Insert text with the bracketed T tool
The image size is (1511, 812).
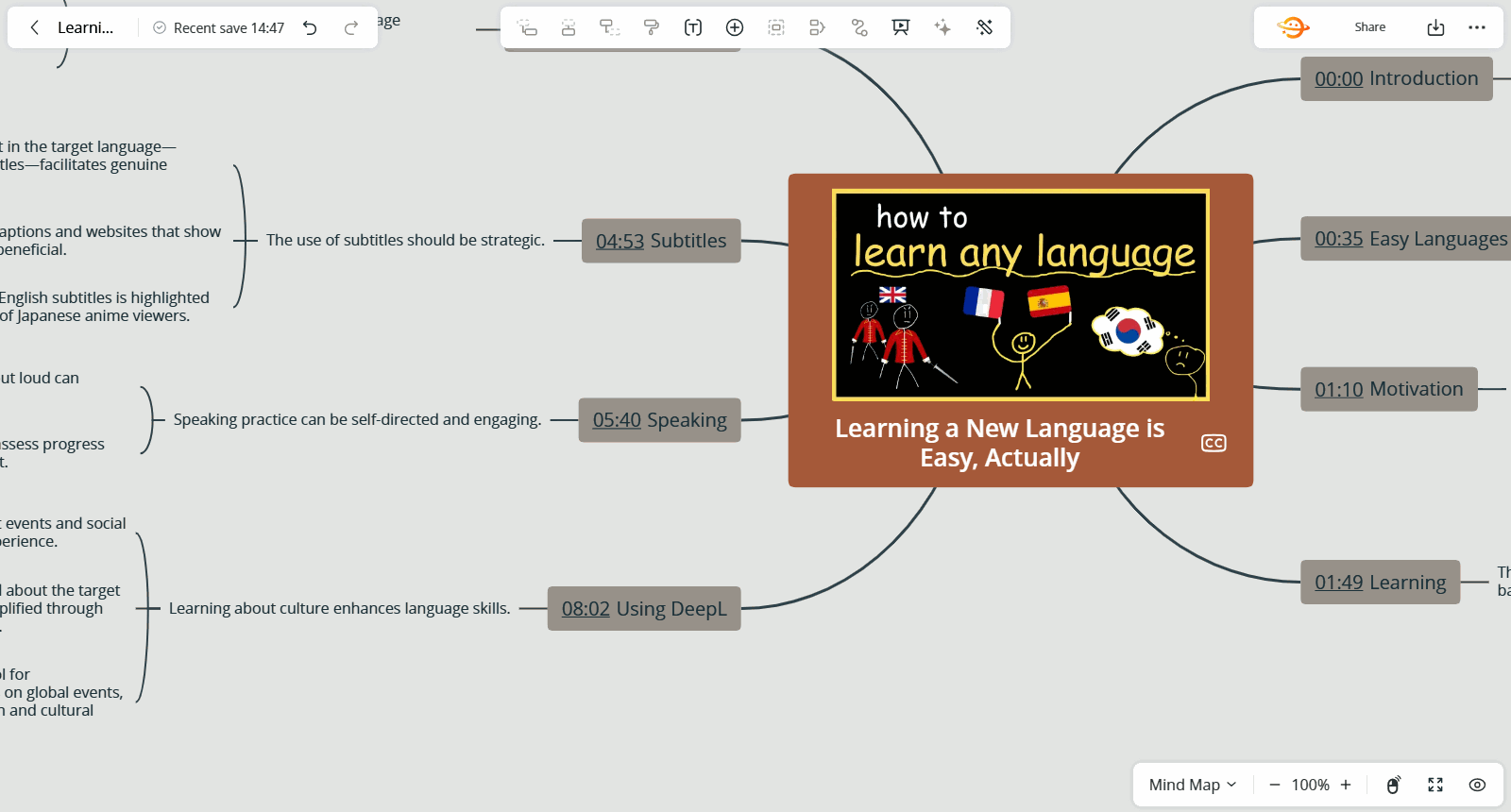pyautogui.click(x=693, y=27)
